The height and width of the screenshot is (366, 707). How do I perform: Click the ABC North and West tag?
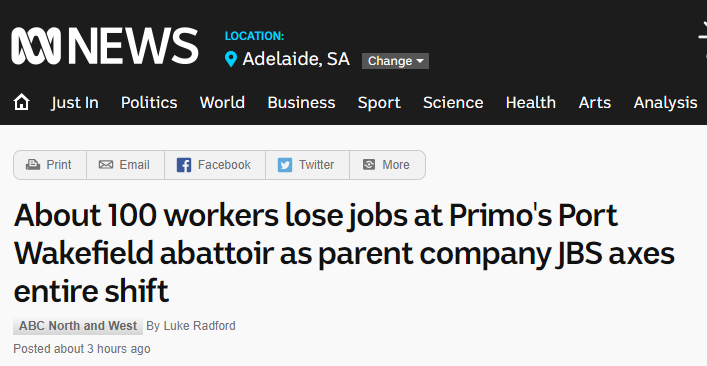pyautogui.click(x=78, y=326)
